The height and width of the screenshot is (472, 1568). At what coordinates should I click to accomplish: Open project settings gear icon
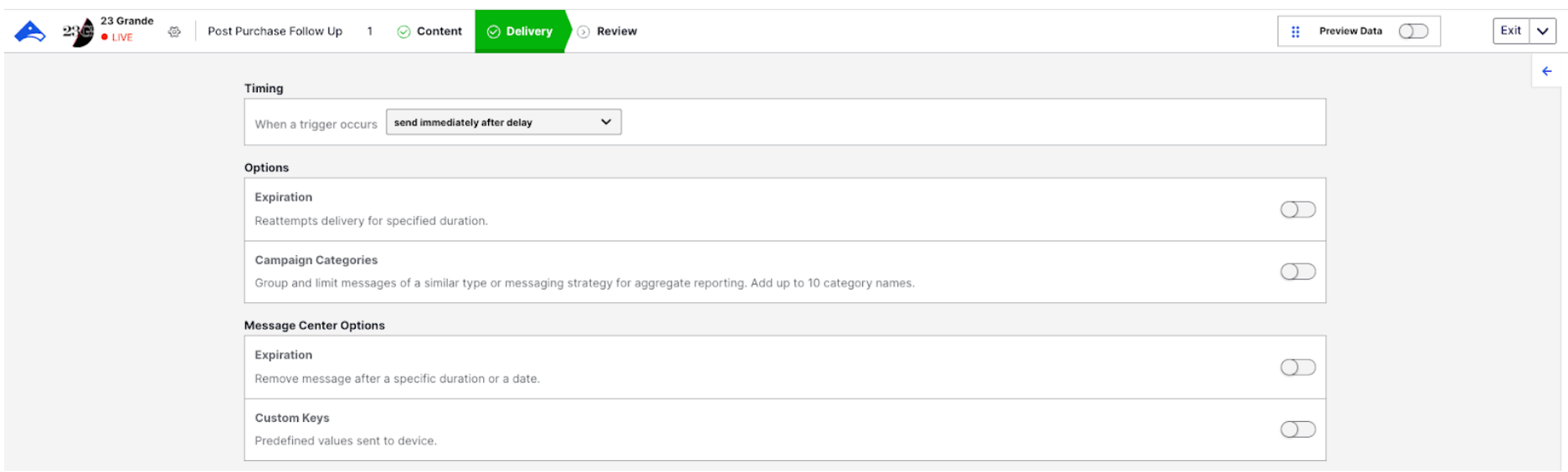pyautogui.click(x=174, y=32)
